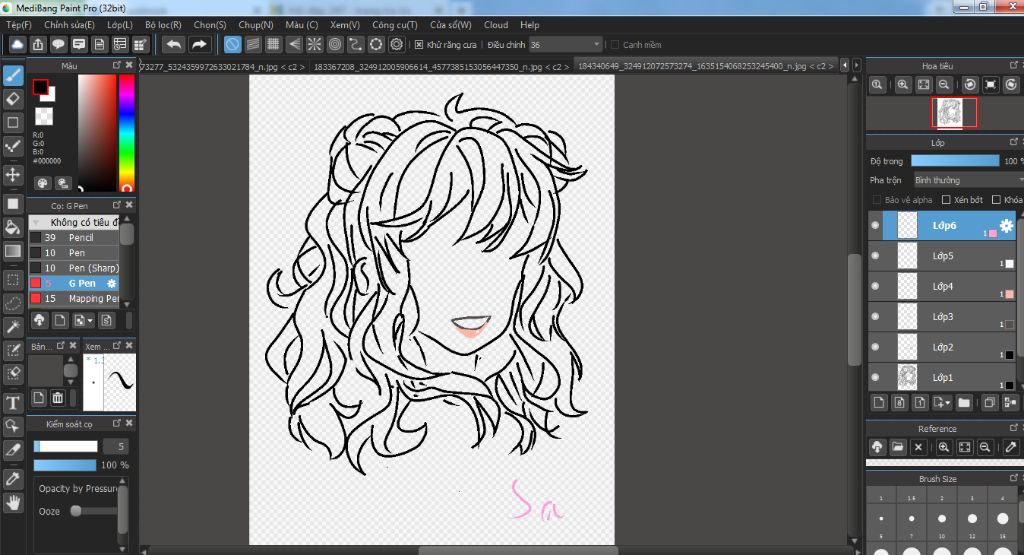The width and height of the screenshot is (1024, 555).
Task: Open the Công cụ(T) menu
Action: (x=394, y=25)
